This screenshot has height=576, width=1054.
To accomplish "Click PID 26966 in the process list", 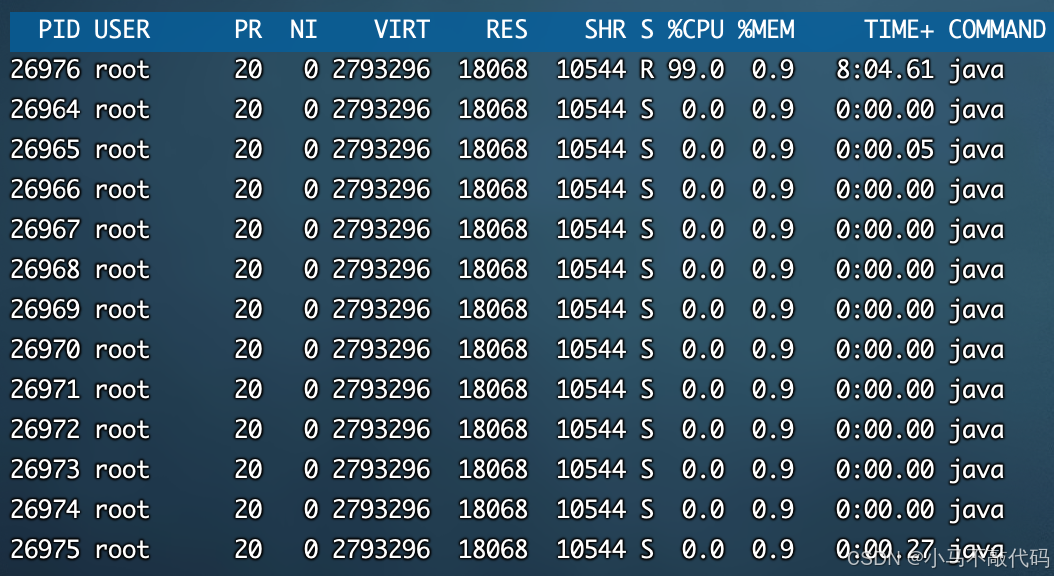I will click(x=45, y=190).
